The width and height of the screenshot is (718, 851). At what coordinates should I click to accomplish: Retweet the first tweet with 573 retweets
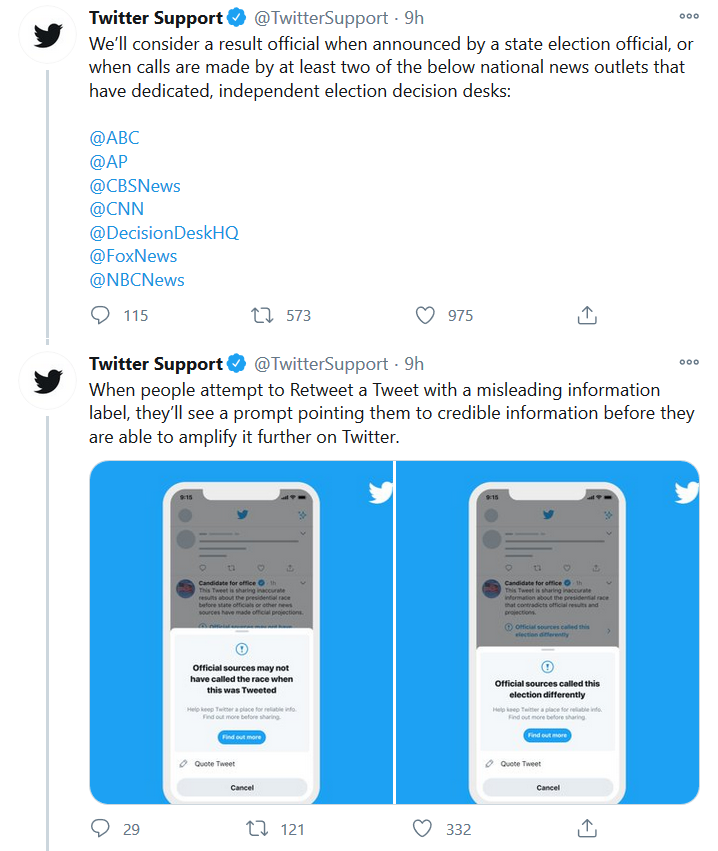(x=262, y=315)
